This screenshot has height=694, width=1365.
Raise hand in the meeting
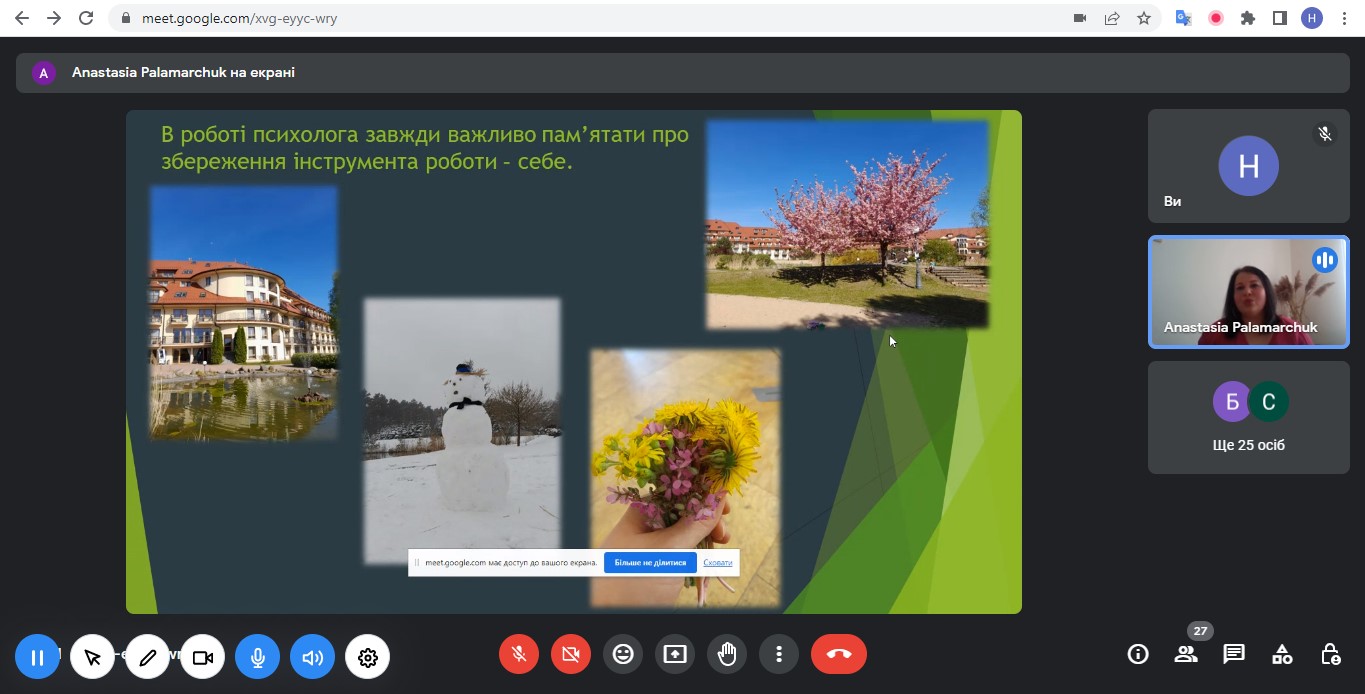point(727,654)
